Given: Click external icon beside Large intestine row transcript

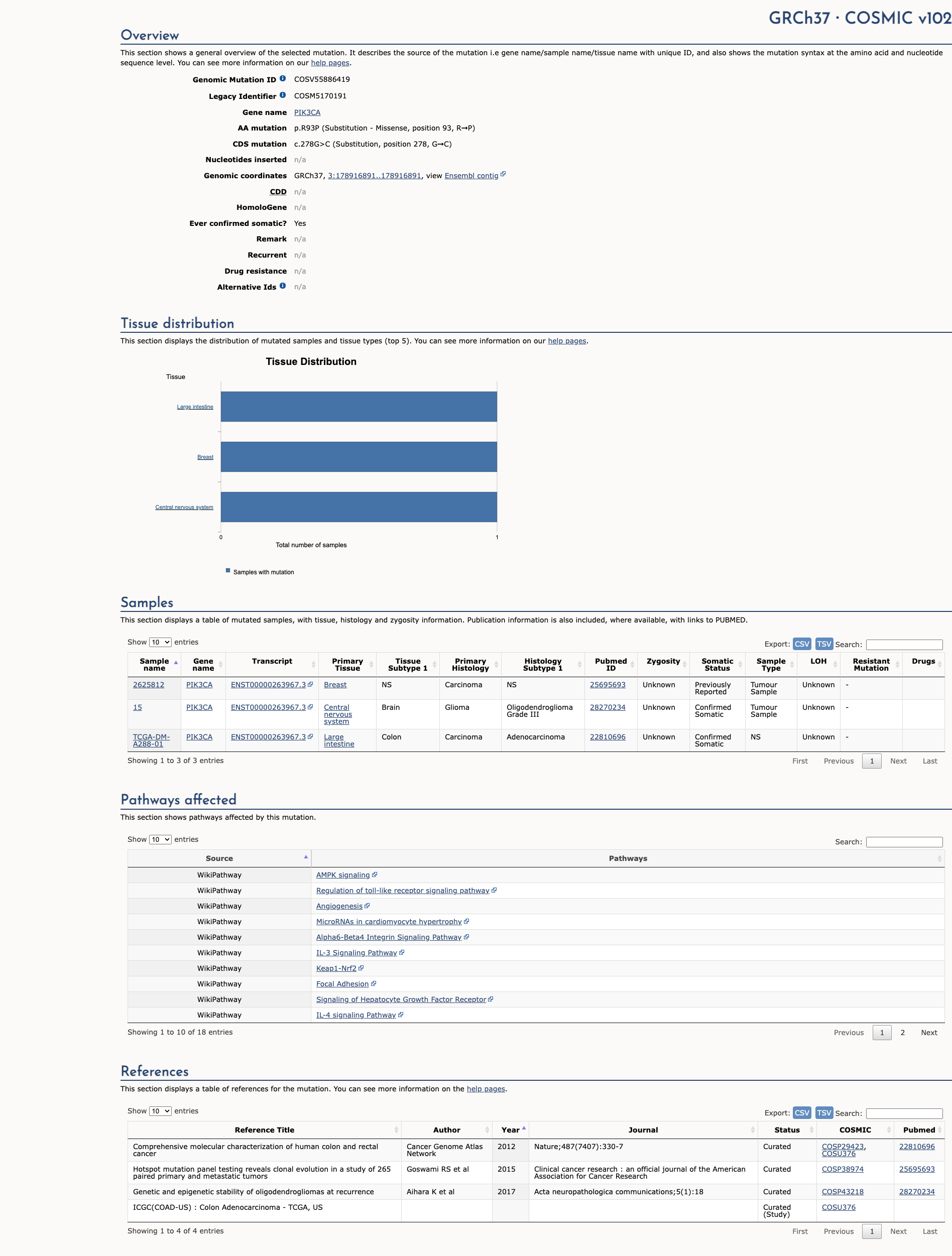Looking at the screenshot, I should (x=310, y=736).
